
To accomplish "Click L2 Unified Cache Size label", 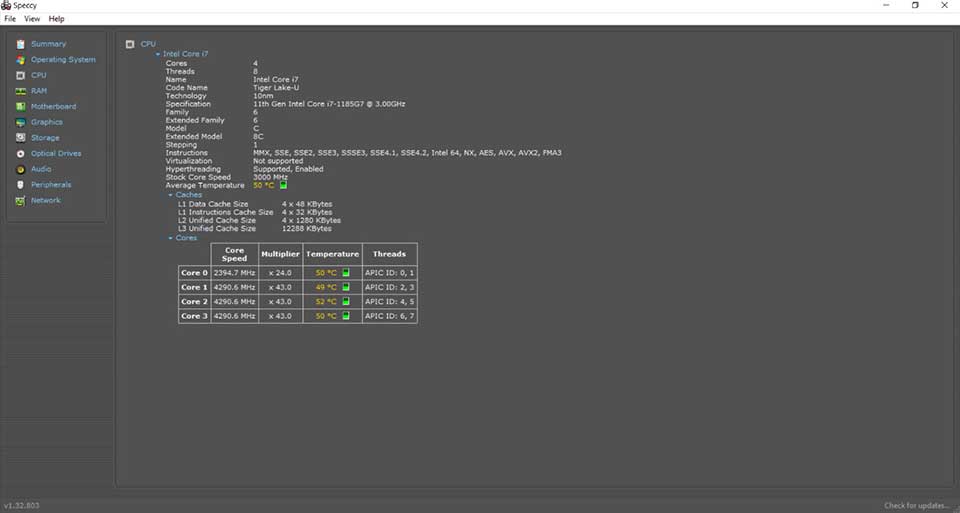I will (x=217, y=220).
